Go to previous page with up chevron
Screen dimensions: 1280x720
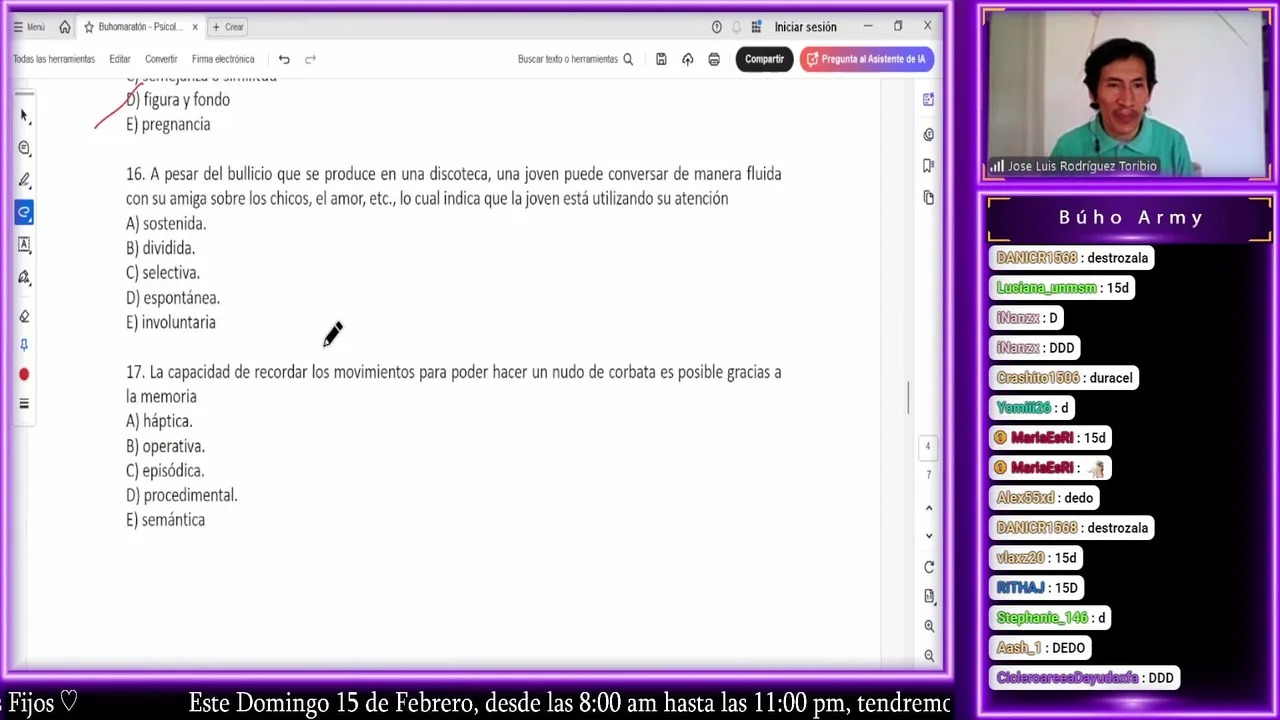pos(928,508)
